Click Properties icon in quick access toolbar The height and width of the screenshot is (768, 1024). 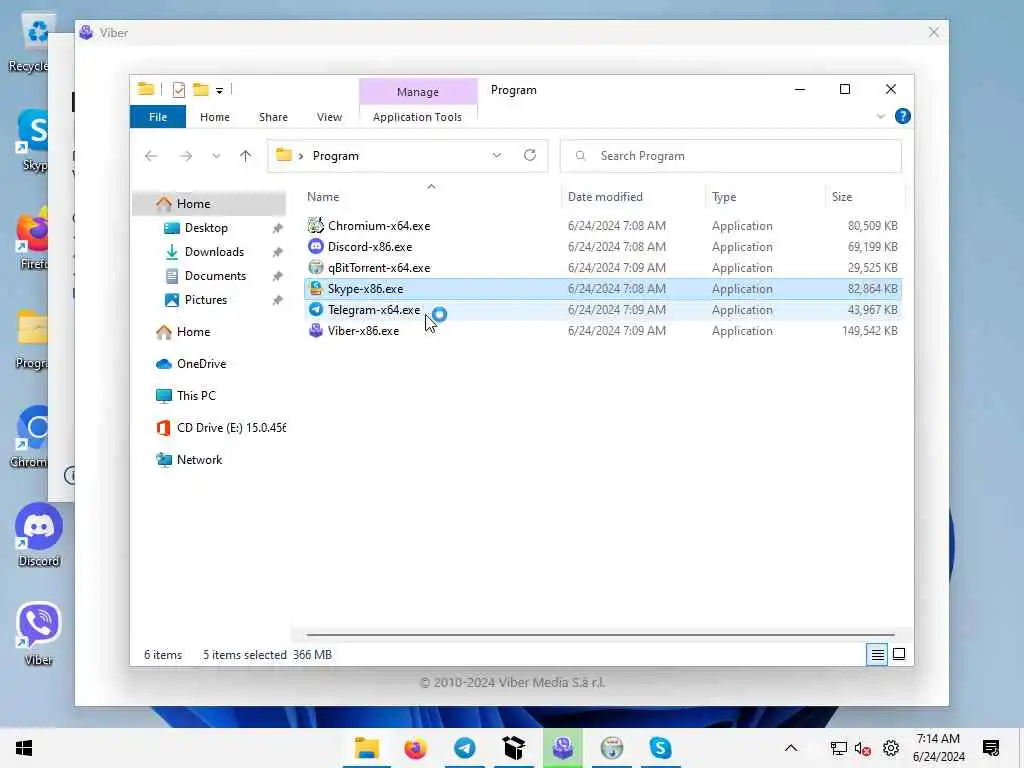tap(178, 89)
